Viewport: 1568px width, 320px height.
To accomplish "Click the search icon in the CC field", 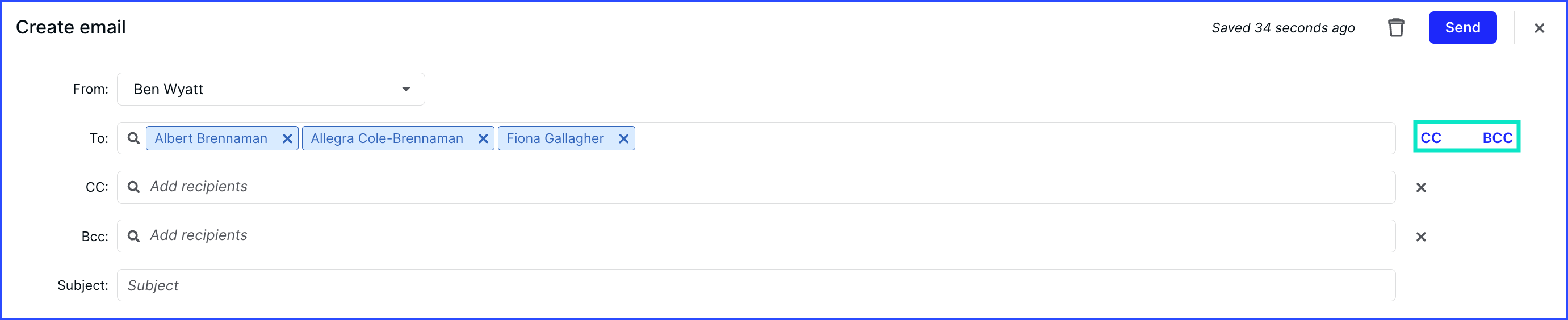I will [x=133, y=187].
